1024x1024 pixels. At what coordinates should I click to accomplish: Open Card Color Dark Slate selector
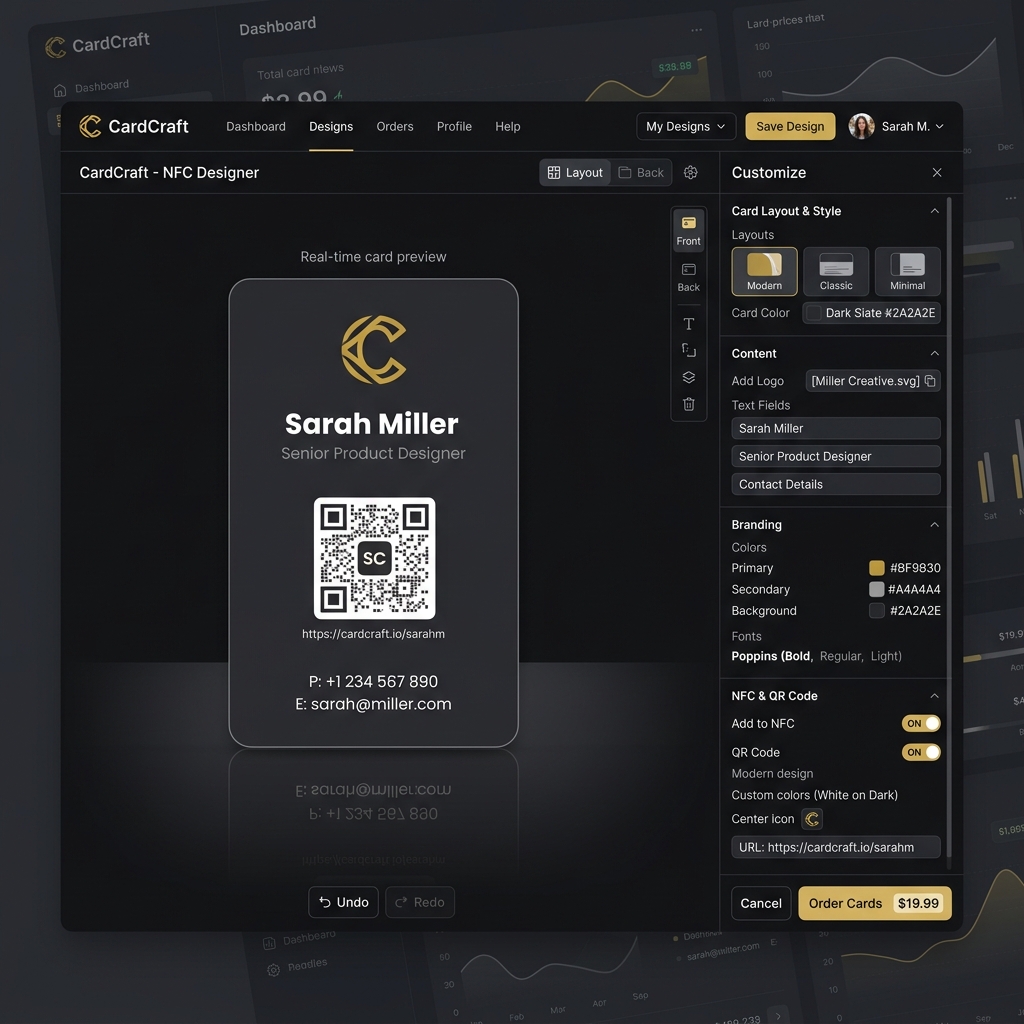tap(871, 313)
